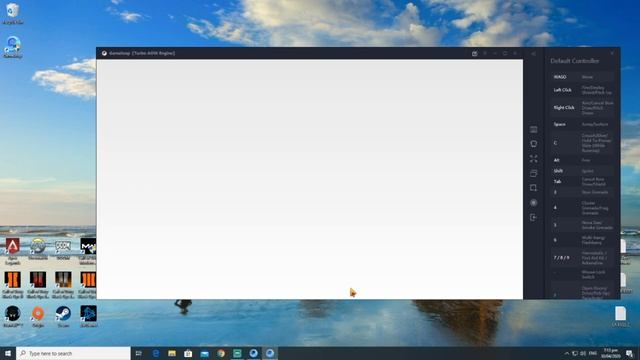Toggle fullscreen from Gameloop sidebar
The image size is (640, 360).
533,158
